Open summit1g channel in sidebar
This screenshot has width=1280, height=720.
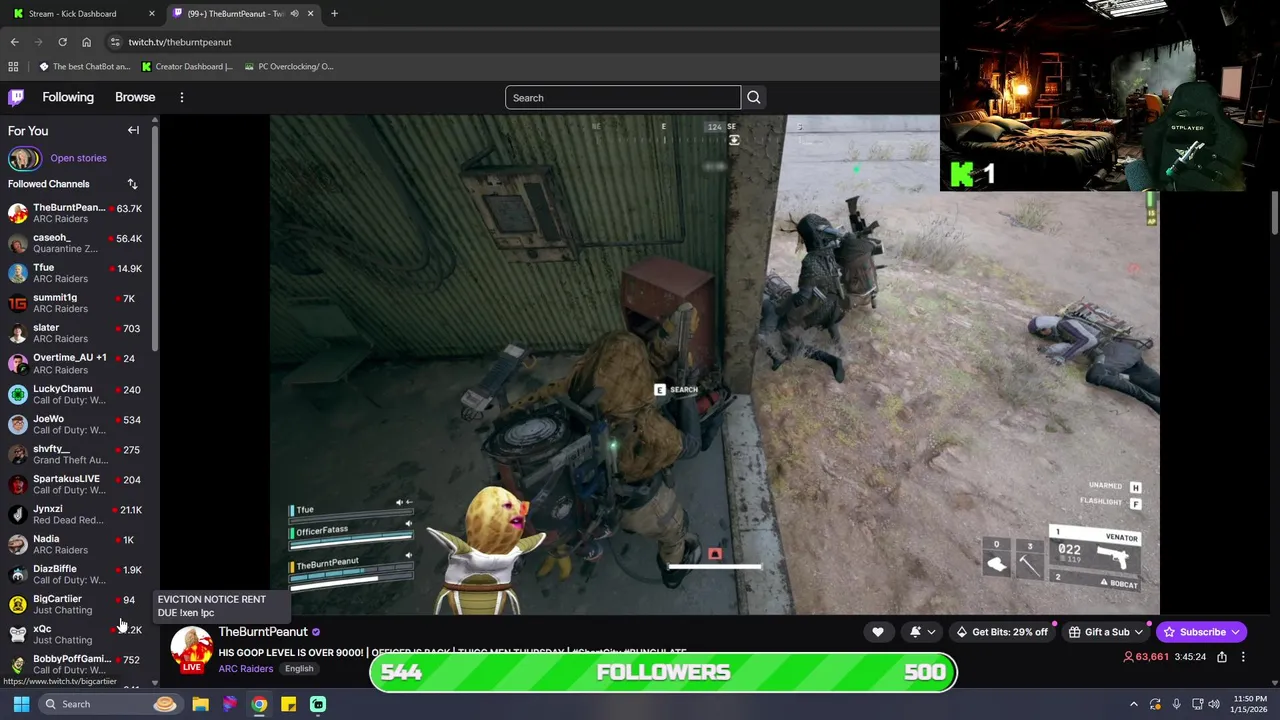point(77,303)
